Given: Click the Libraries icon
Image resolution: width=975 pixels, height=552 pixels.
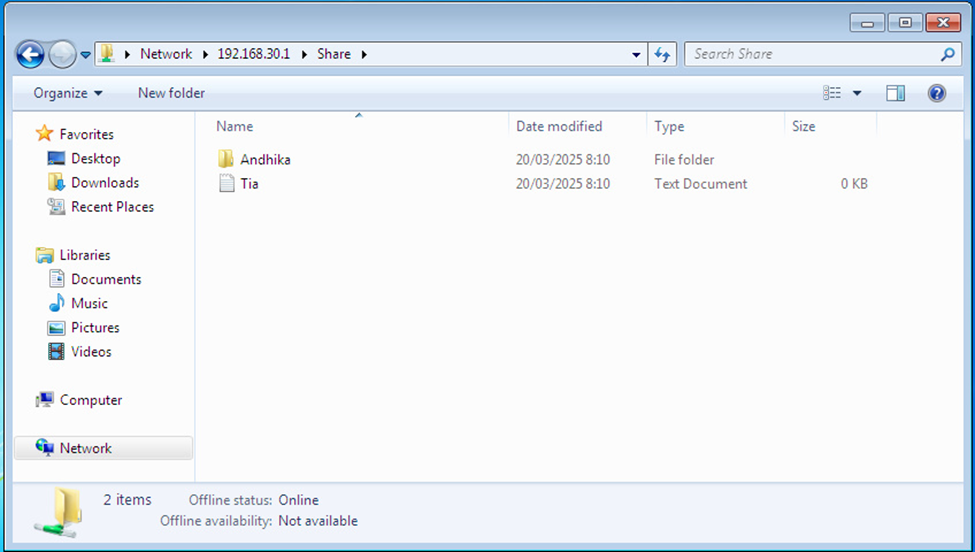Looking at the screenshot, I should pyautogui.click(x=44, y=255).
